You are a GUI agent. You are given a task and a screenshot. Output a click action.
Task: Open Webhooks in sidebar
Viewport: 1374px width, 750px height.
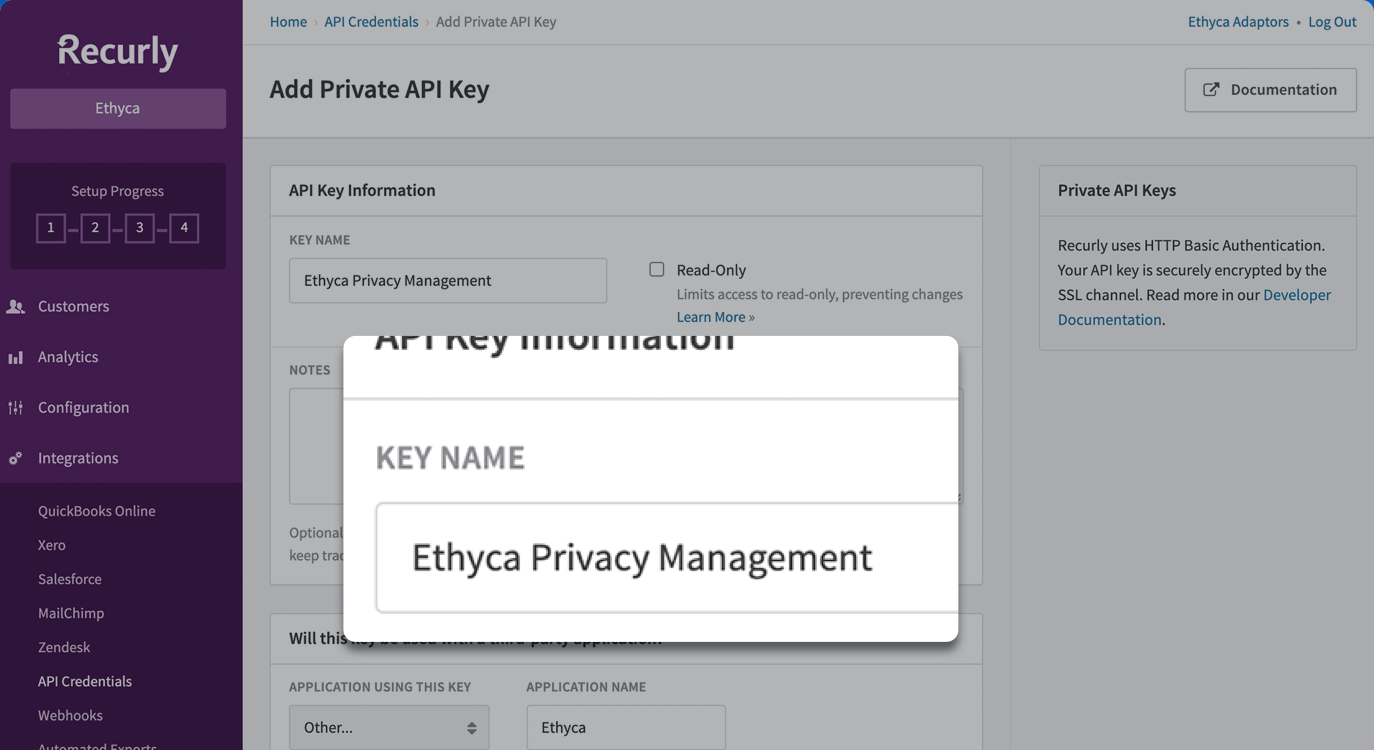(70, 715)
